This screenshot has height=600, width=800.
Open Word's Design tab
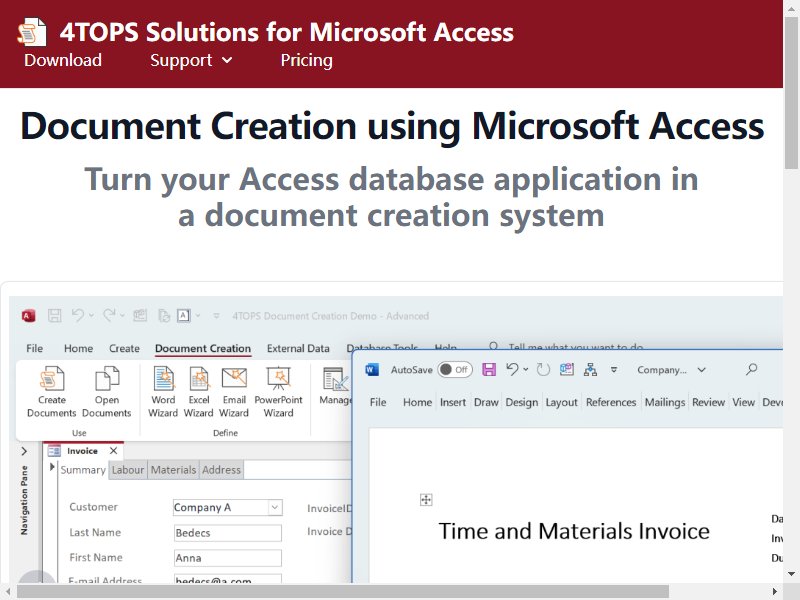[521, 403]
